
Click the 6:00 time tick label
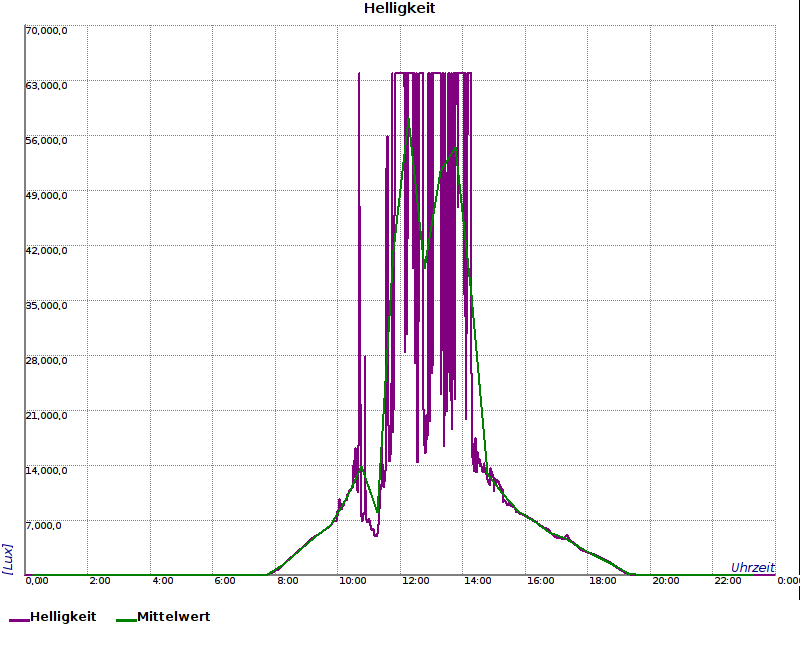225,581
